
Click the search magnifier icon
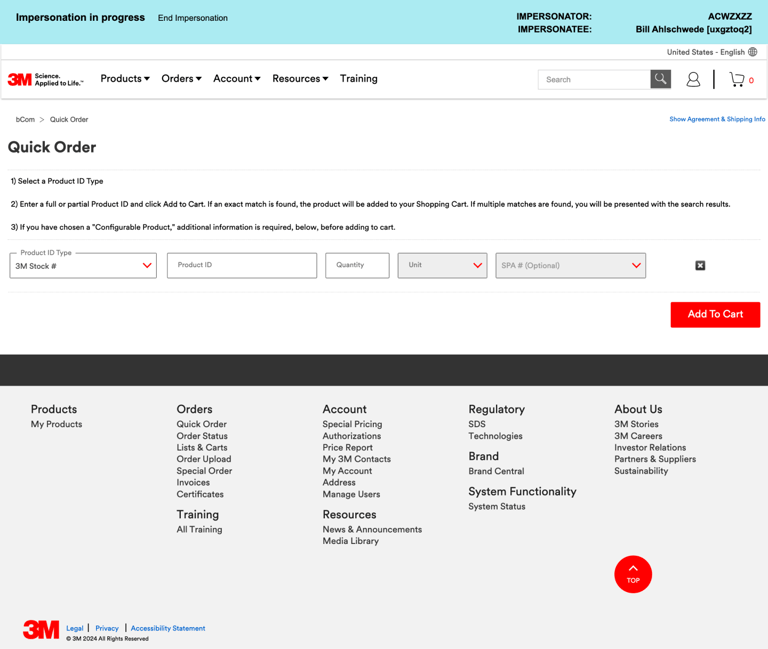pos(660,79)
